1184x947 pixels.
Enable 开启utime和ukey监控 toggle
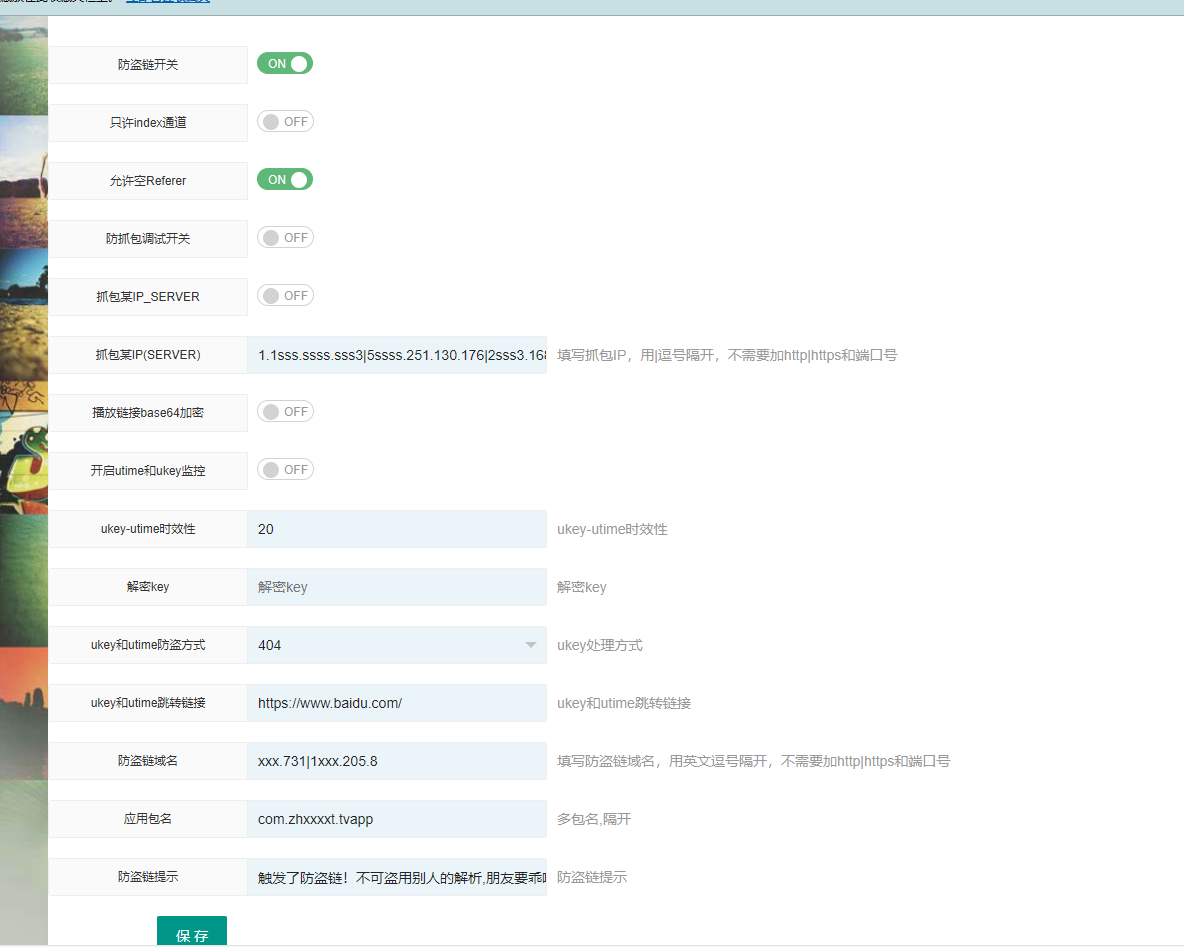[x=285, y=470]
